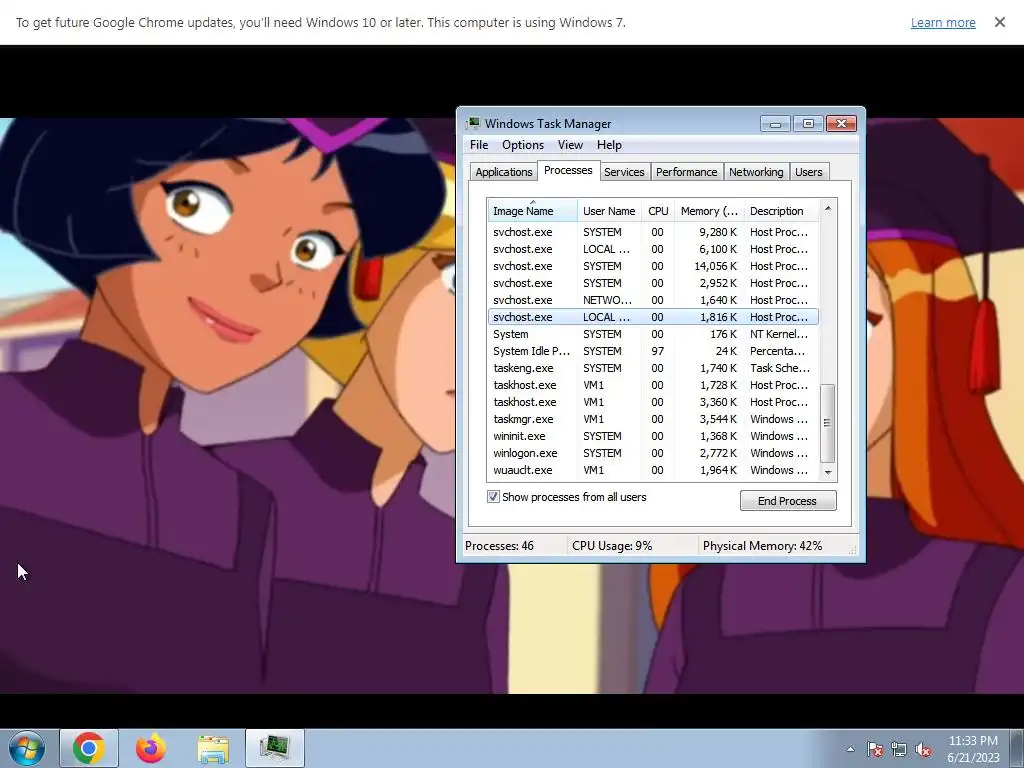The height and width of the screenshot is (768, 1024).
Task: Switch to the Services tab
Action: [624, 172]
